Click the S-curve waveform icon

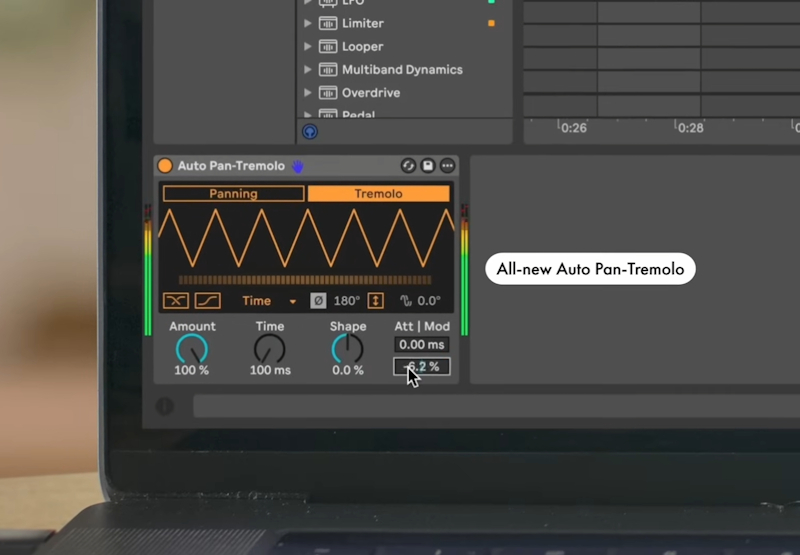coord(208,300)
